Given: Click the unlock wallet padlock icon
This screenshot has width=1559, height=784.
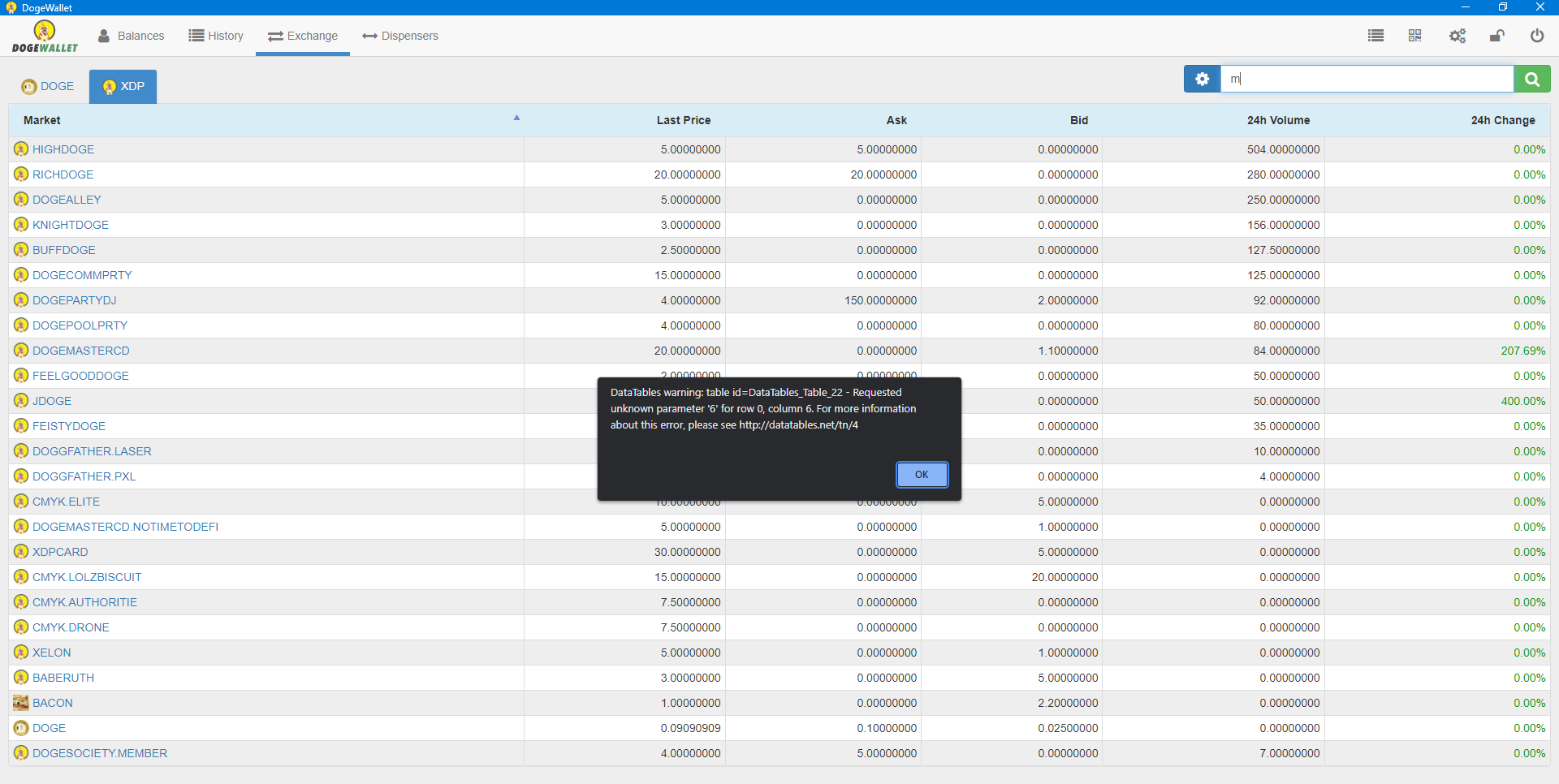Looking at the screenshot, I should click(1497, 36).
